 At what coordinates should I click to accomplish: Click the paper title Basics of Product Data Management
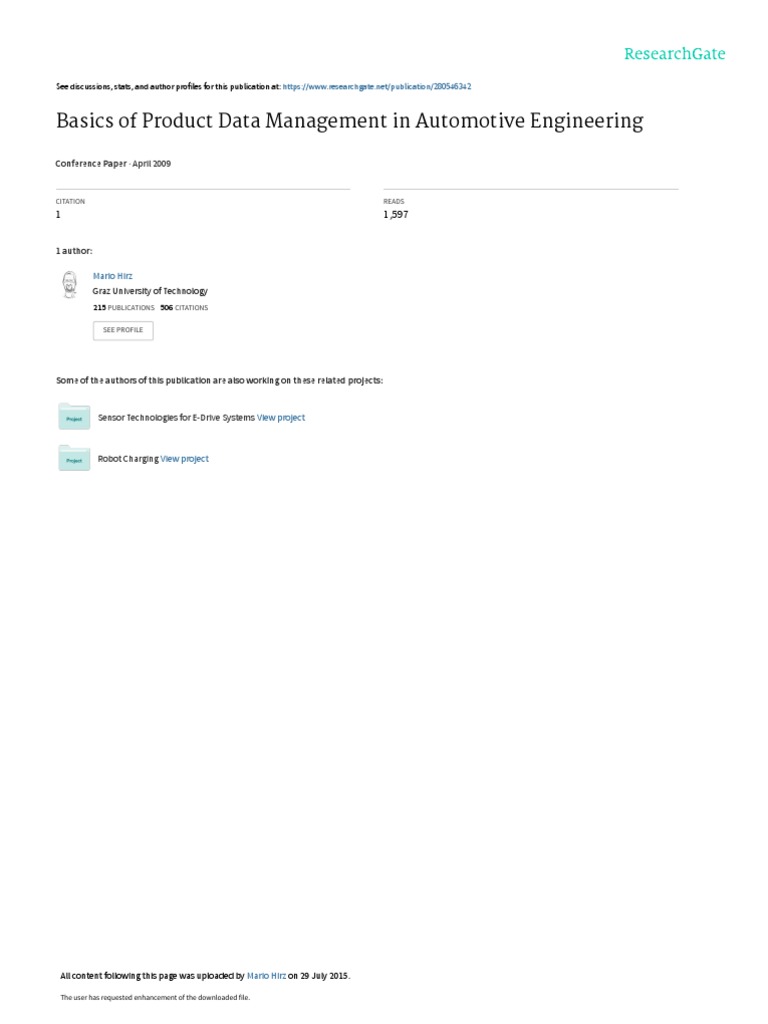pyautogui.click(x=349, y=121)
